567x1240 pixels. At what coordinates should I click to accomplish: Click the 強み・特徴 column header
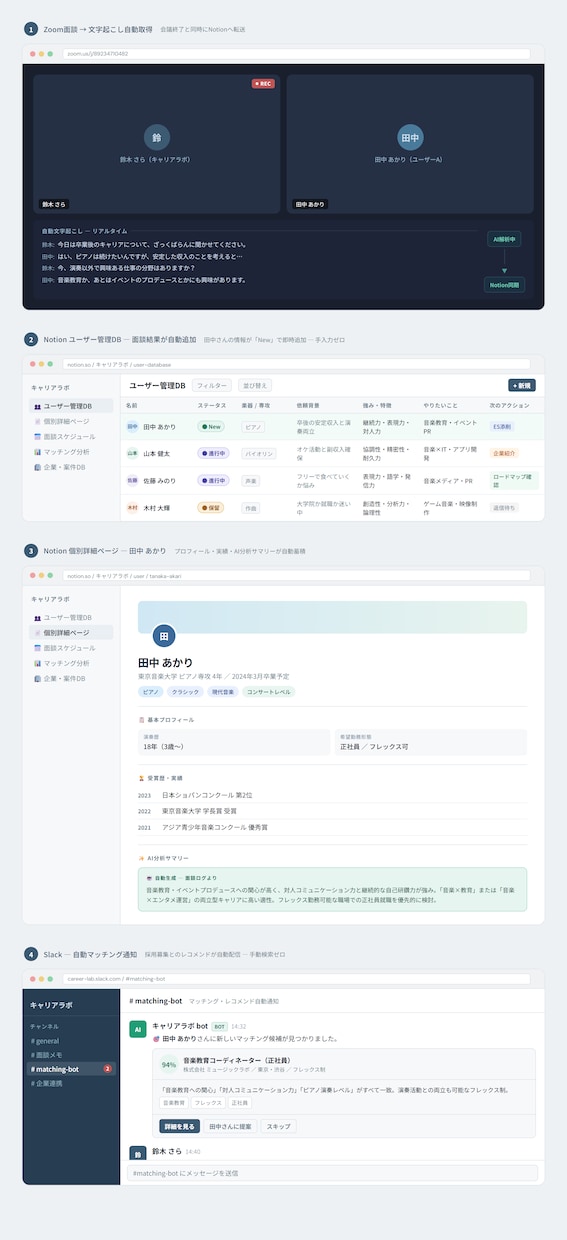coord(376,405)
